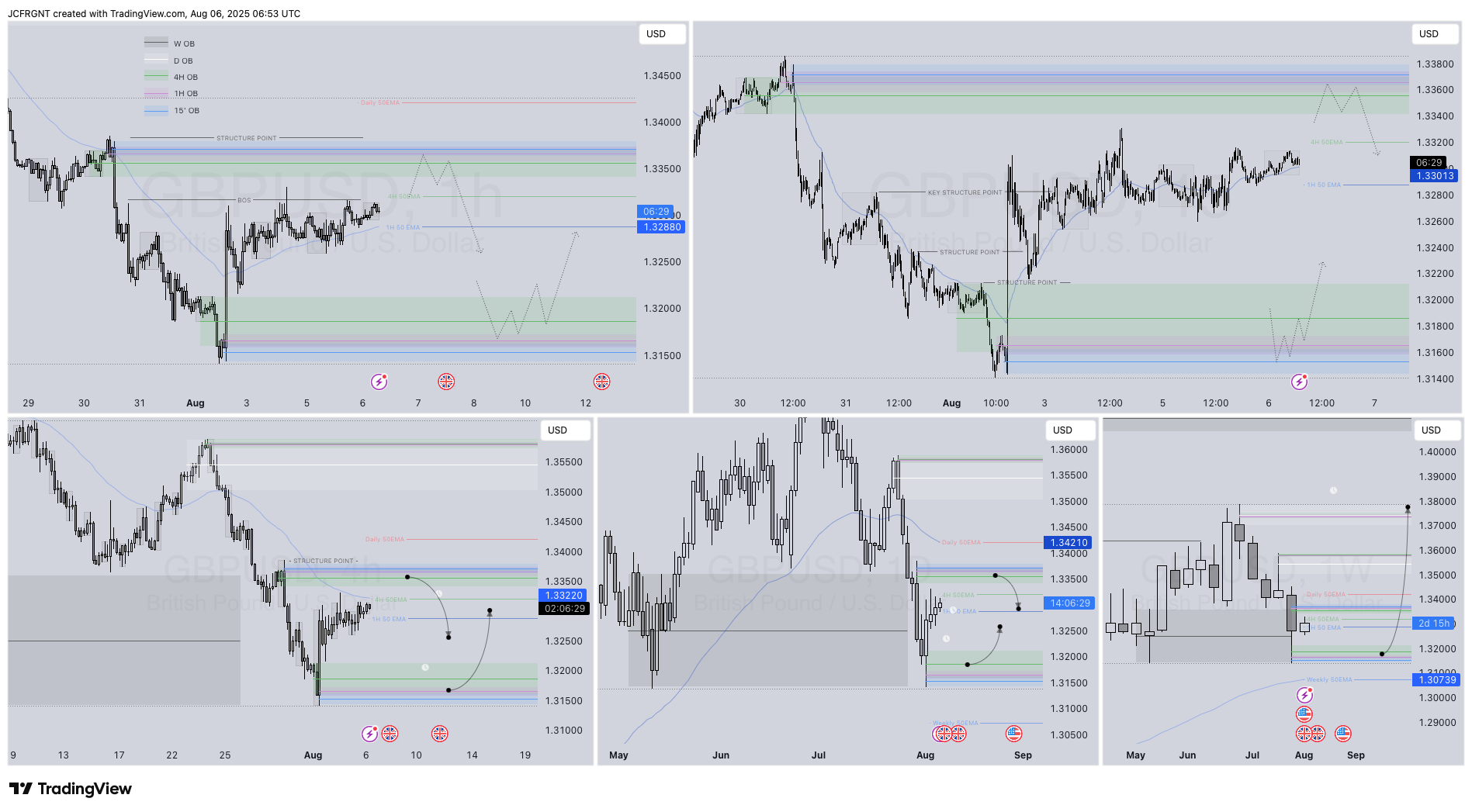This screenshot has width=1472, height=812.
Task: Click the 25 date label on 4h chart
Action: 225,755
